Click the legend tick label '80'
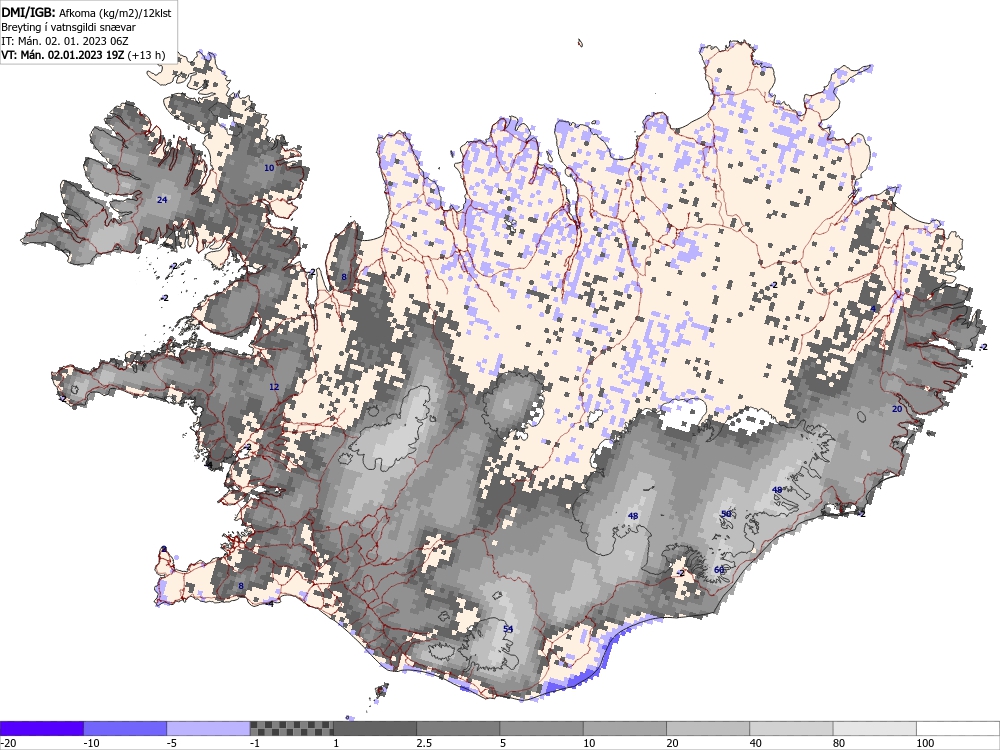 click(839, 743)
